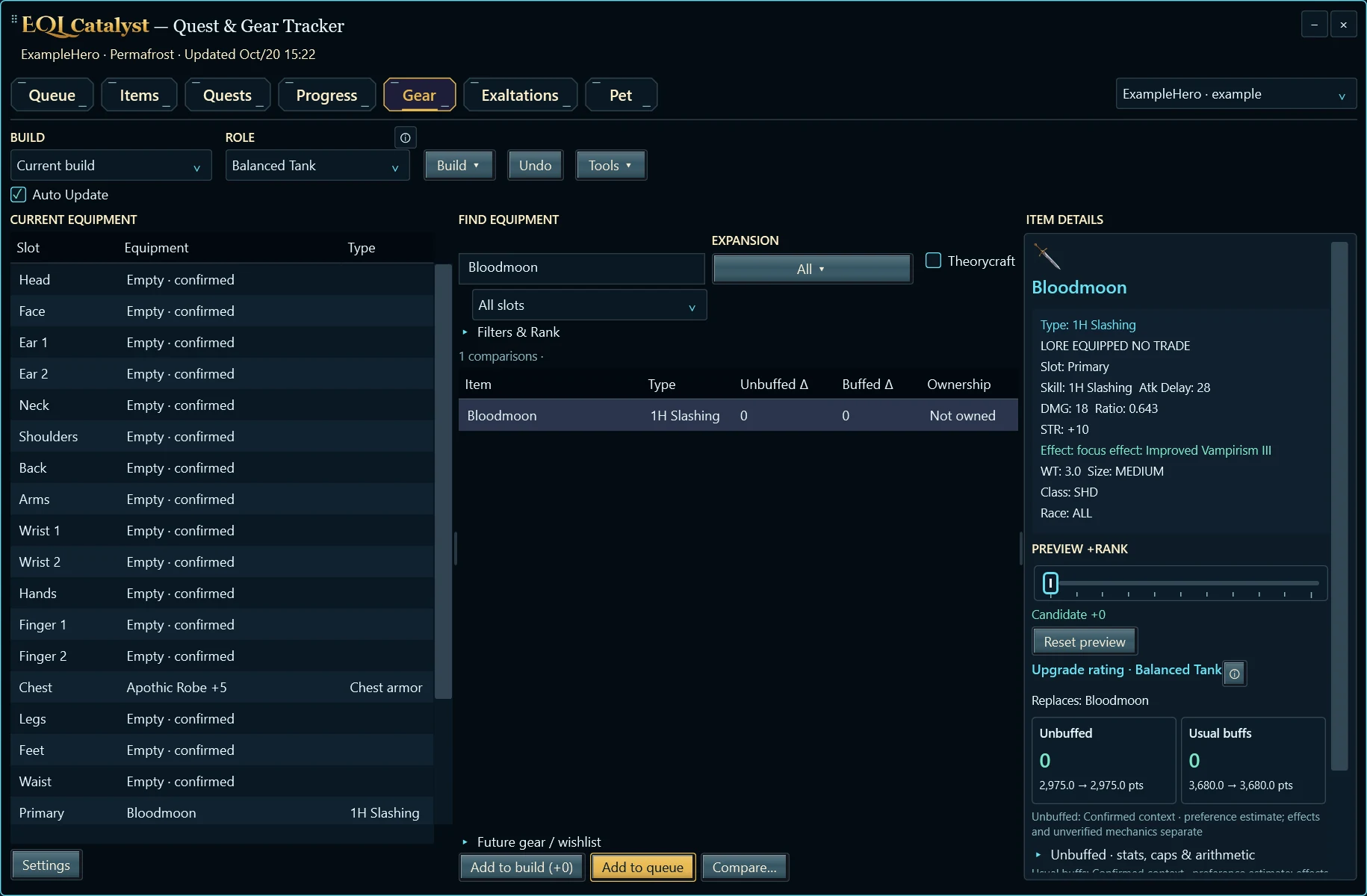1367x896 pixels.
Task: Switch to the Items tab
Action: [x=139, y=95]
